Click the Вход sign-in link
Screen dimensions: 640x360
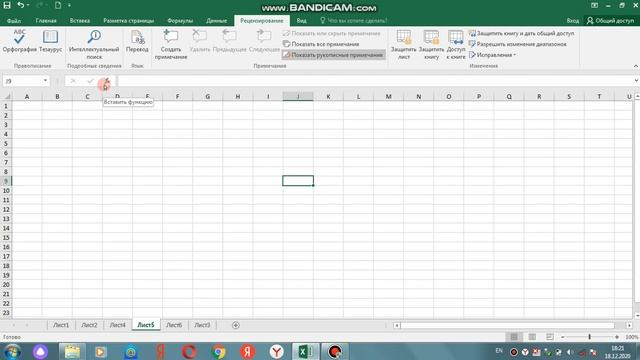coord(572,20)
